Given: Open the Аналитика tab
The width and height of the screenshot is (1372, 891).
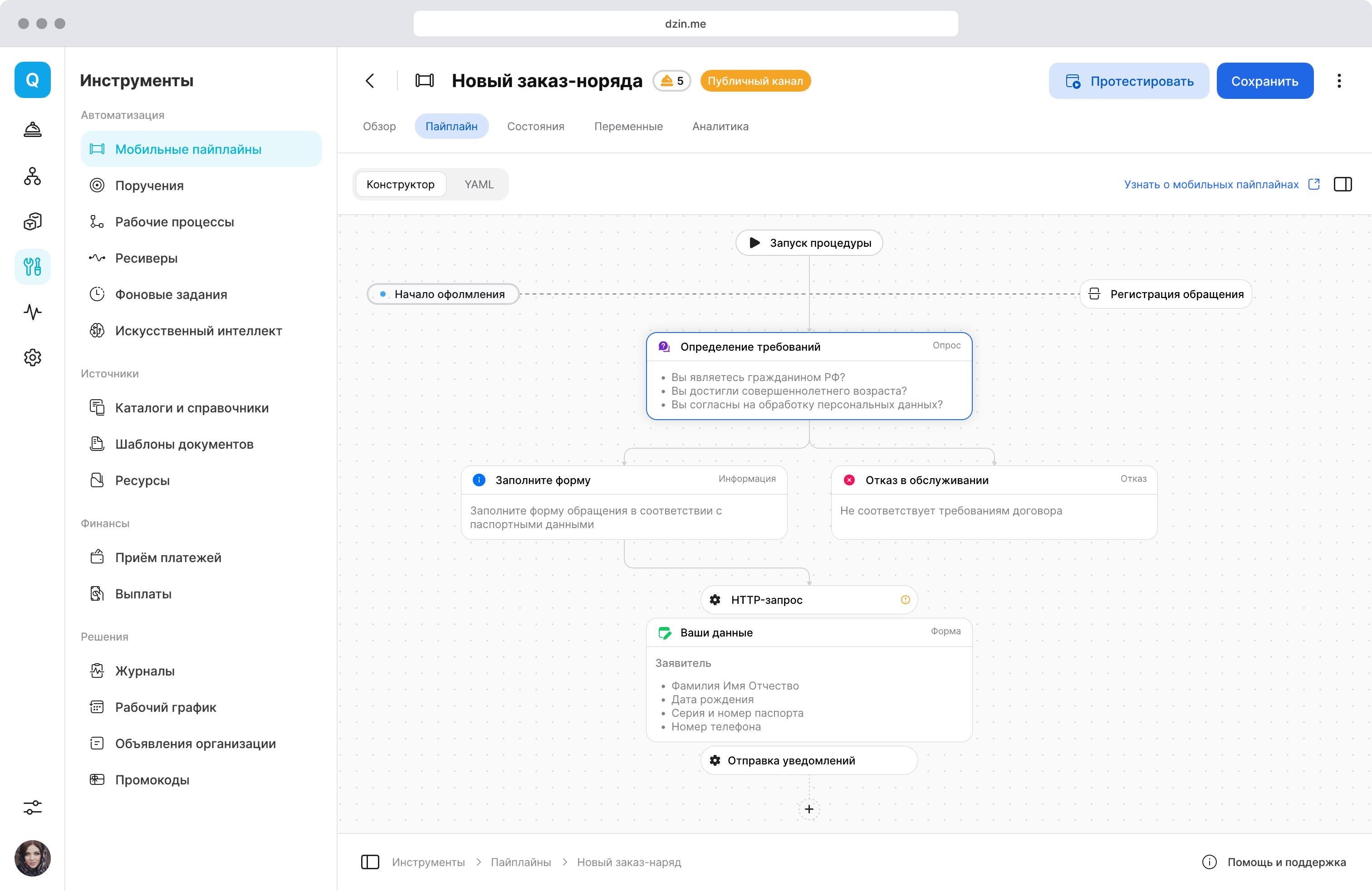Looking at the screenshot, I should coord(720,126).
